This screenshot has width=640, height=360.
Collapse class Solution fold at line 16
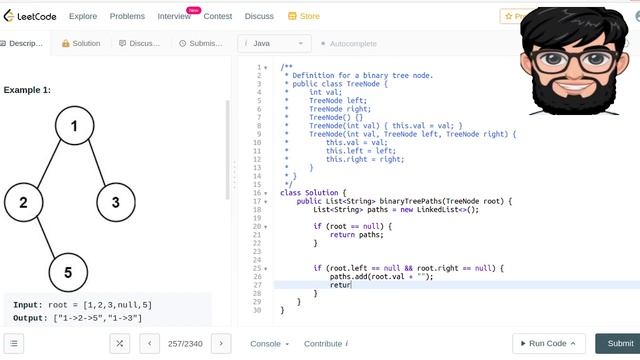click(266, 193)
